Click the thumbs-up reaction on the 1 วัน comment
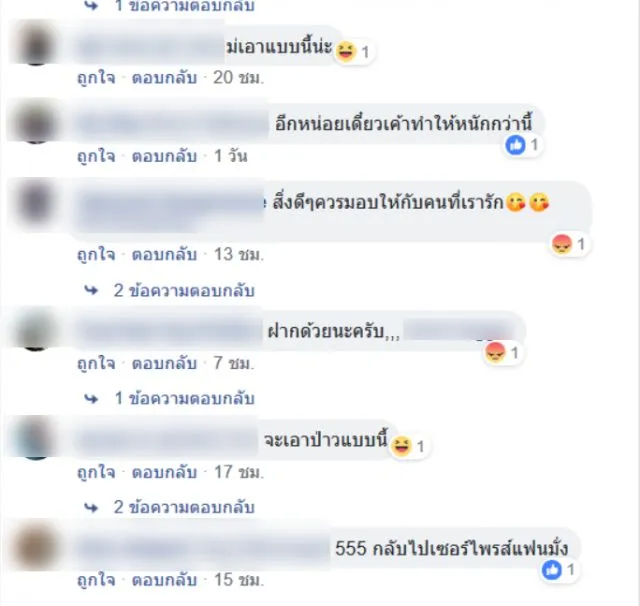 pos(516,145)
